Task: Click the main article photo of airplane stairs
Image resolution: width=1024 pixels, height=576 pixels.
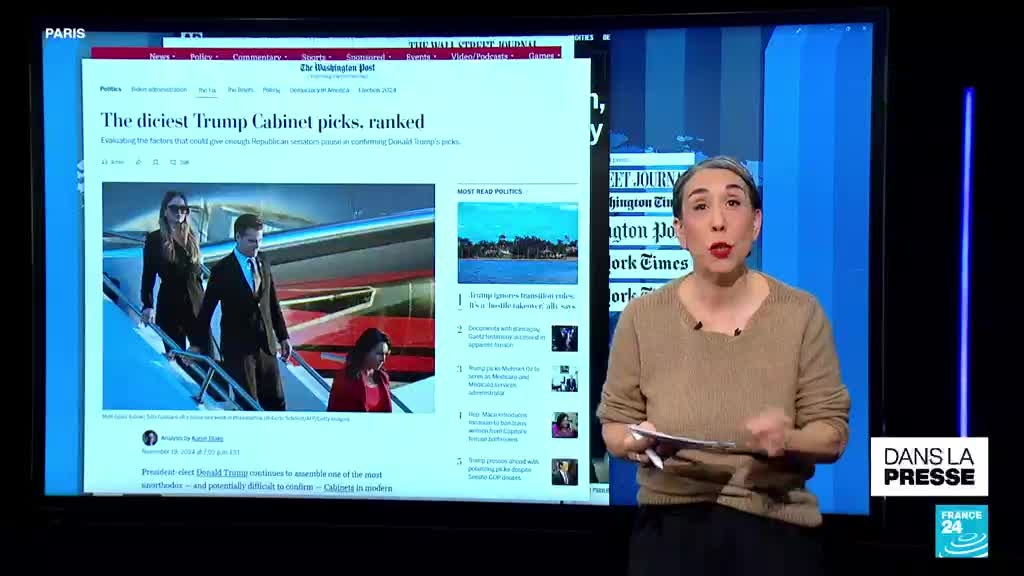Action: coord(268,297)
